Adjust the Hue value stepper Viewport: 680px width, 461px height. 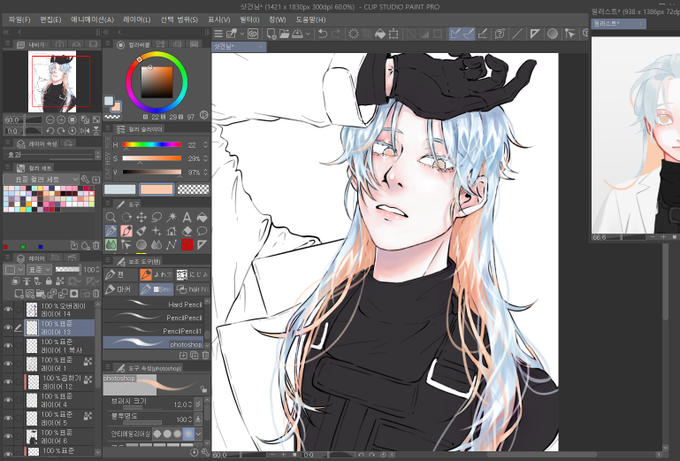pos(205,145)
